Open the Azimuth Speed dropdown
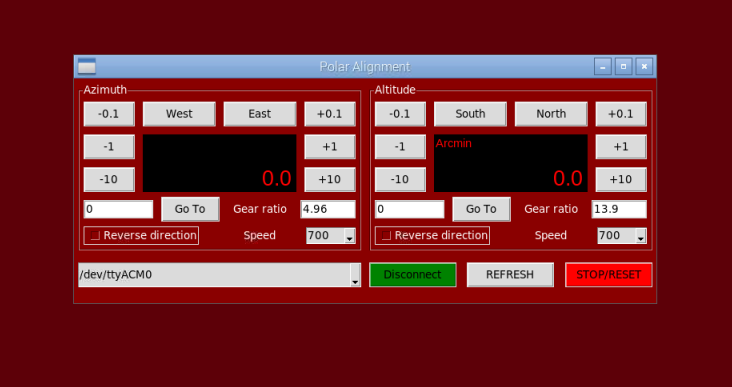732x387 pixels. (331, 236)
